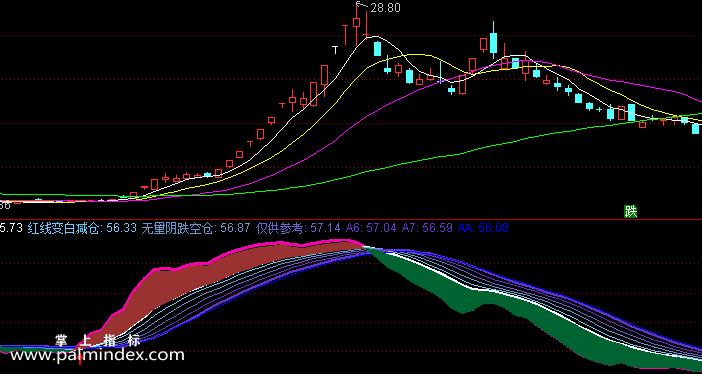
Task: Click the A7: 56.59 indicator value
Action: (x=427, y=228)
